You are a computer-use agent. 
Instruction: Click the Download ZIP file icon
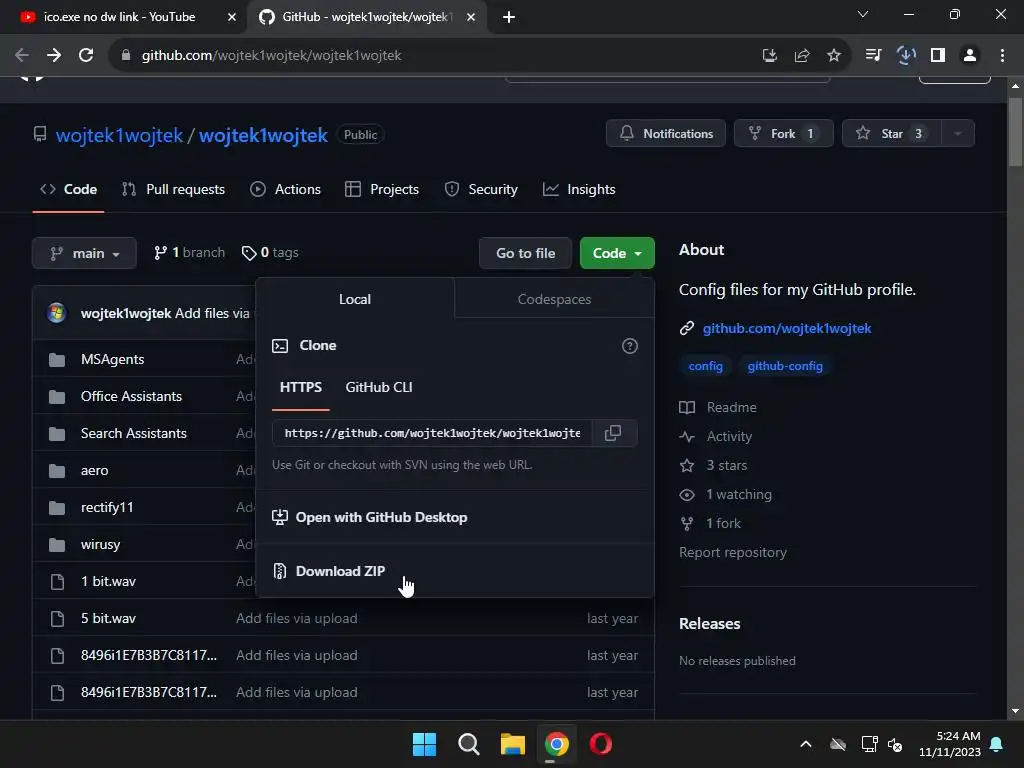pyautogui.click(x=280, y=571)
